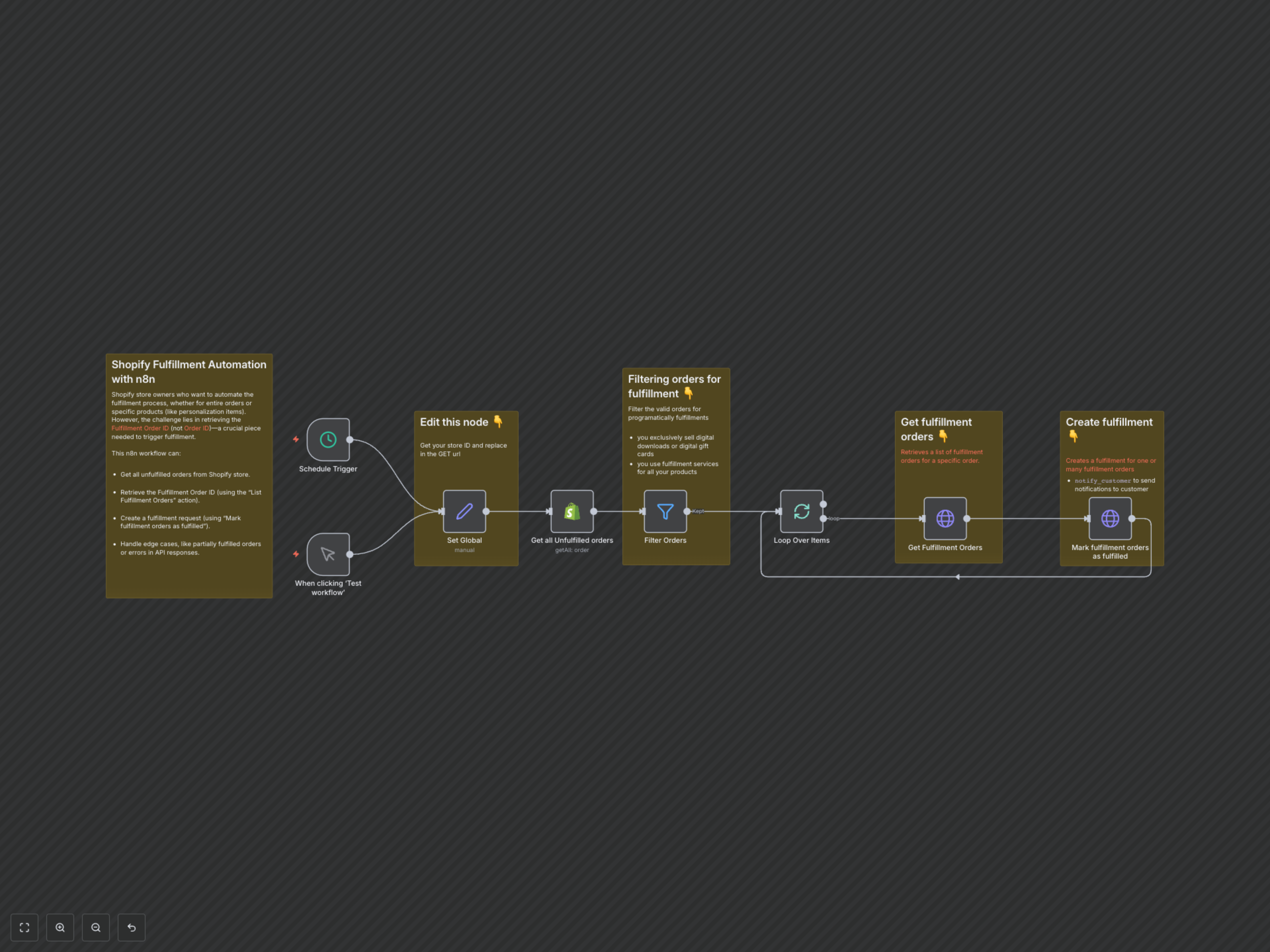Click the Filter Orders funnel icon
Viewport: 1270px width, 952px height.
point(665,511)
